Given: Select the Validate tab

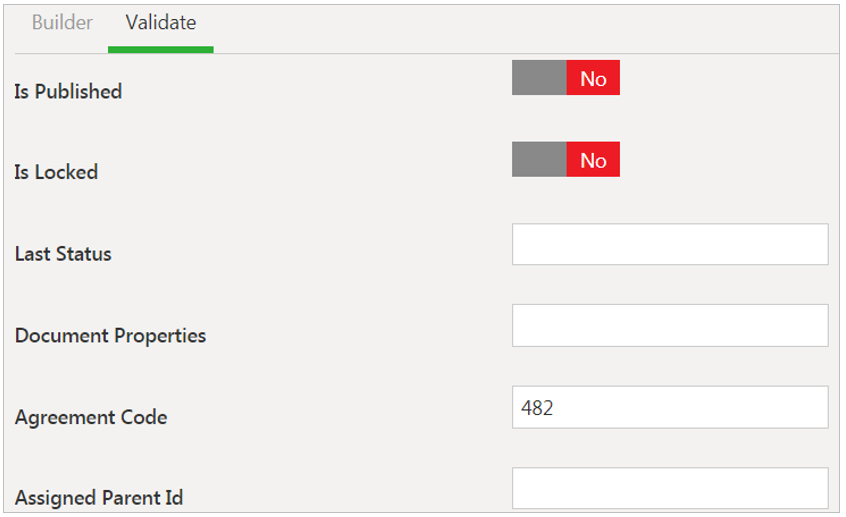Looking at the screenshot, I should pos(160,23).
